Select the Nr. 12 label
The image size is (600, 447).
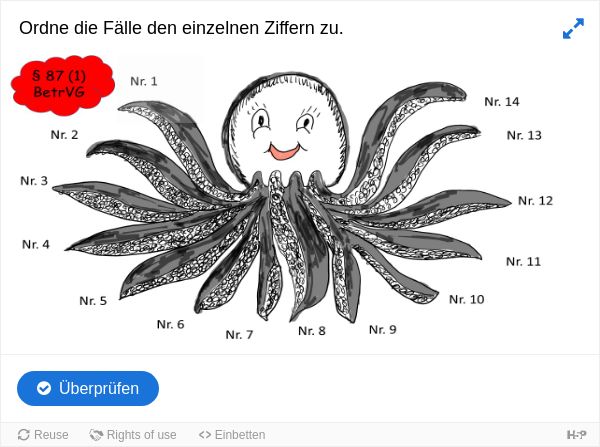(x=536, y=201)
